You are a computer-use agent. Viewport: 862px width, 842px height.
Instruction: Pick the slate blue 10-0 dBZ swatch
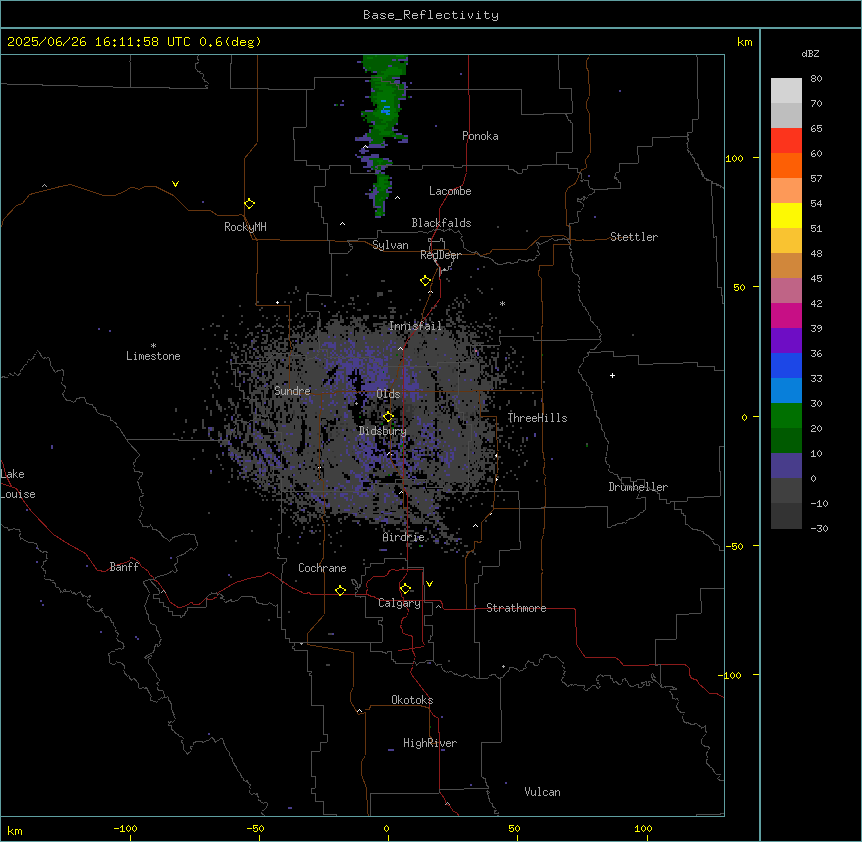pos(786,466)
